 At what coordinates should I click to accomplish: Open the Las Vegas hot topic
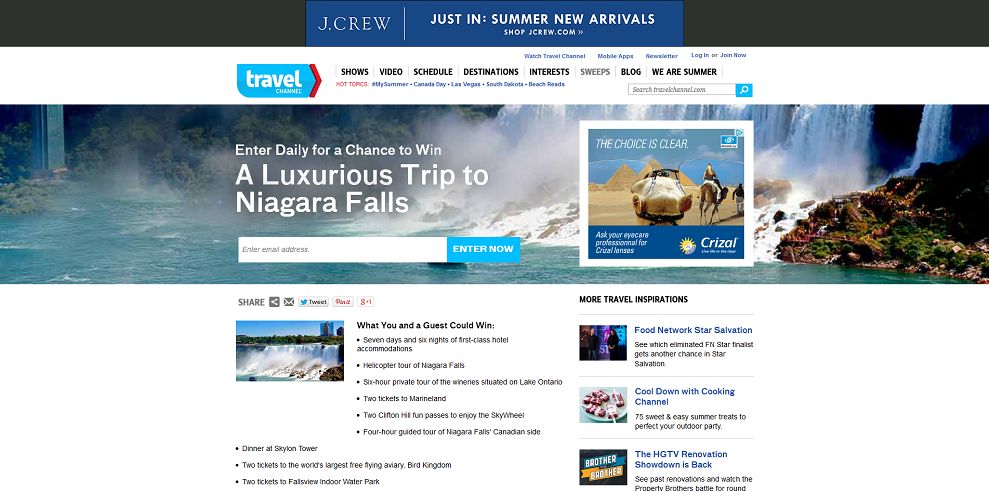pyautogui.click(x=466, y=84)
